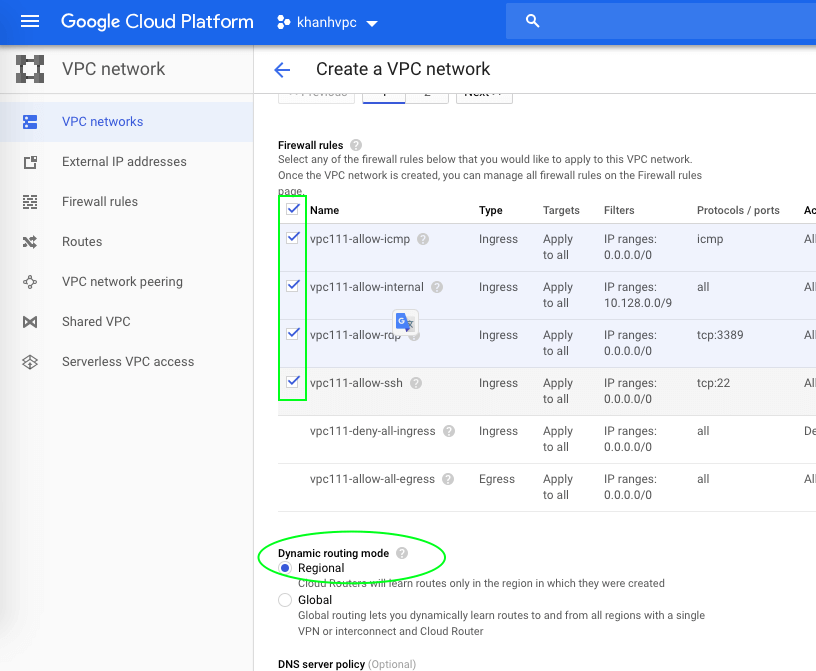Screen dimensions: 816x671
Task: Open help tooltip for Dynamic routing mode
Action: (x=401, y=551)
